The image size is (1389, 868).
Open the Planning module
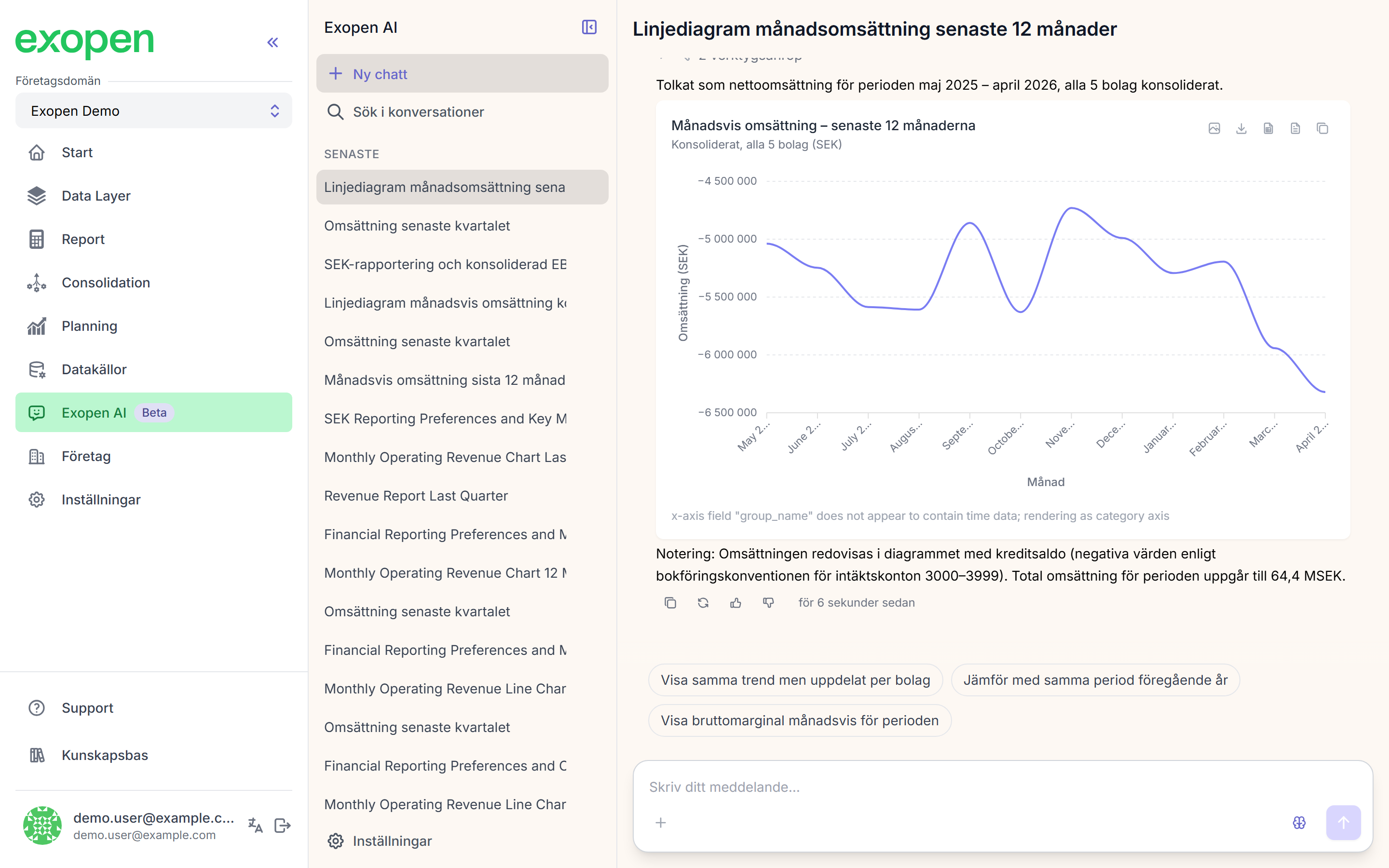(154, 326)
